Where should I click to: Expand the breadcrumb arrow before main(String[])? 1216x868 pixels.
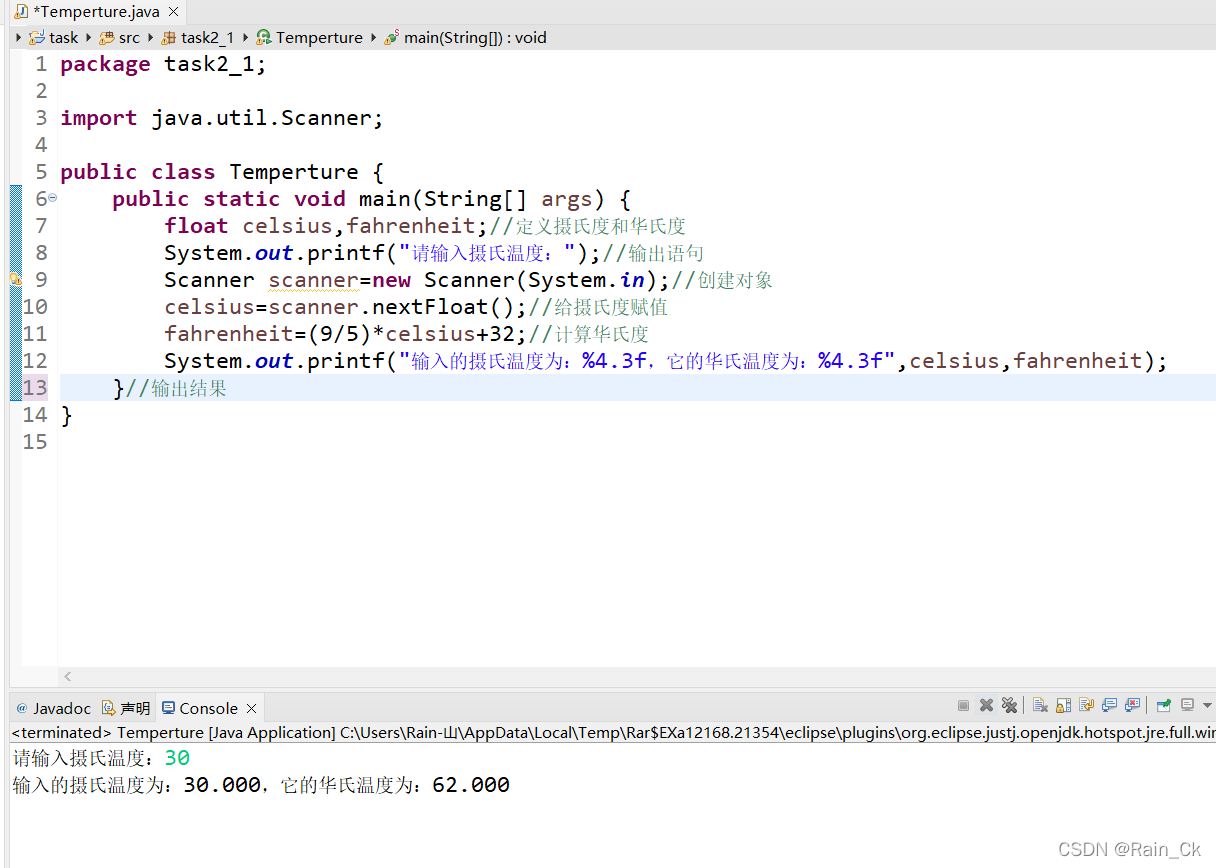pyautogui.click(x=374, y=37)
